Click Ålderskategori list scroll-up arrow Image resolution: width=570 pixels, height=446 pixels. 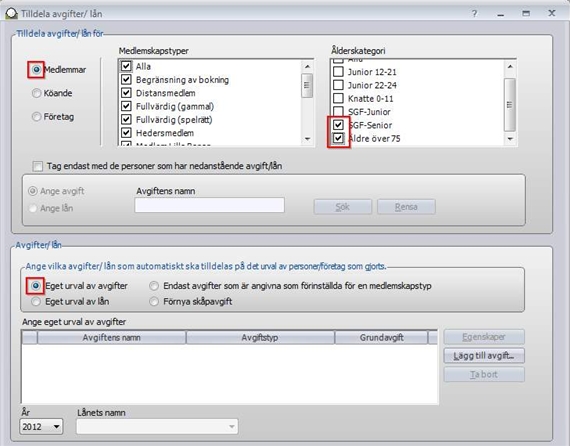click(510, 67)
